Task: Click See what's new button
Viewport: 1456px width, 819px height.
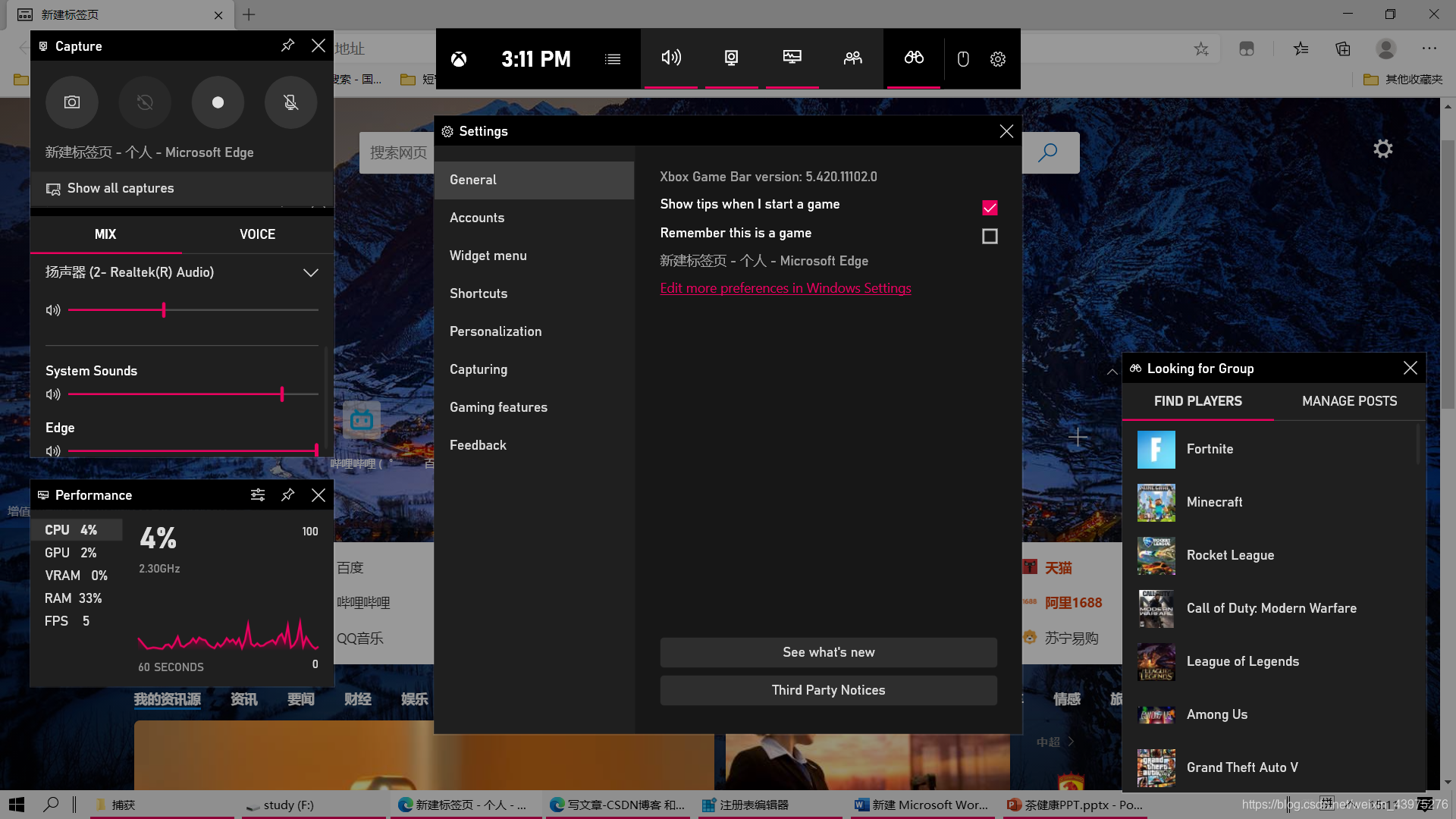Action: [x=828, y=652]
